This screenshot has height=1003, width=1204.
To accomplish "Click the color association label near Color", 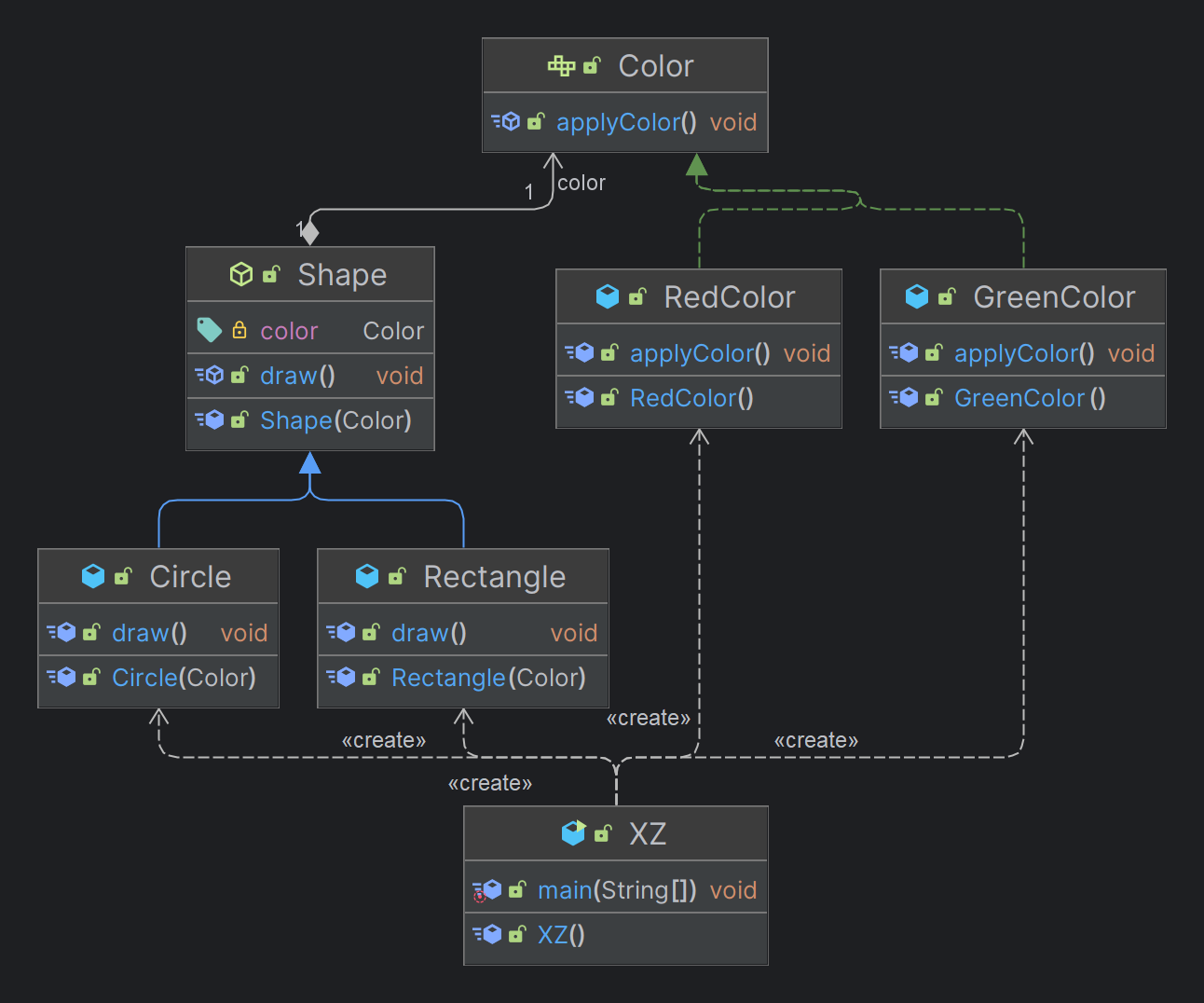I will [x=581, y=183].
